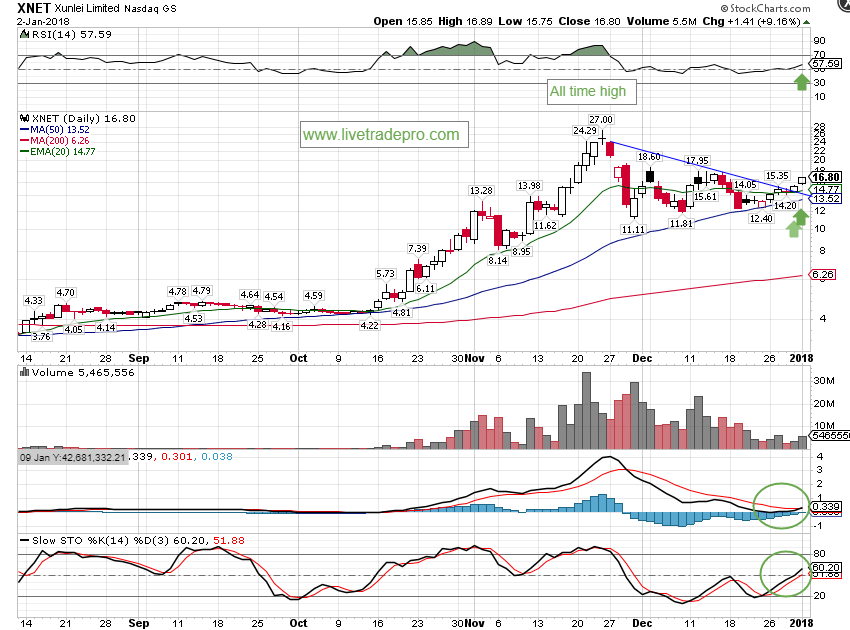Select the 6.26 MA(200) value tag
Viewport: 850px width, 630px height.
pos(824,275)
